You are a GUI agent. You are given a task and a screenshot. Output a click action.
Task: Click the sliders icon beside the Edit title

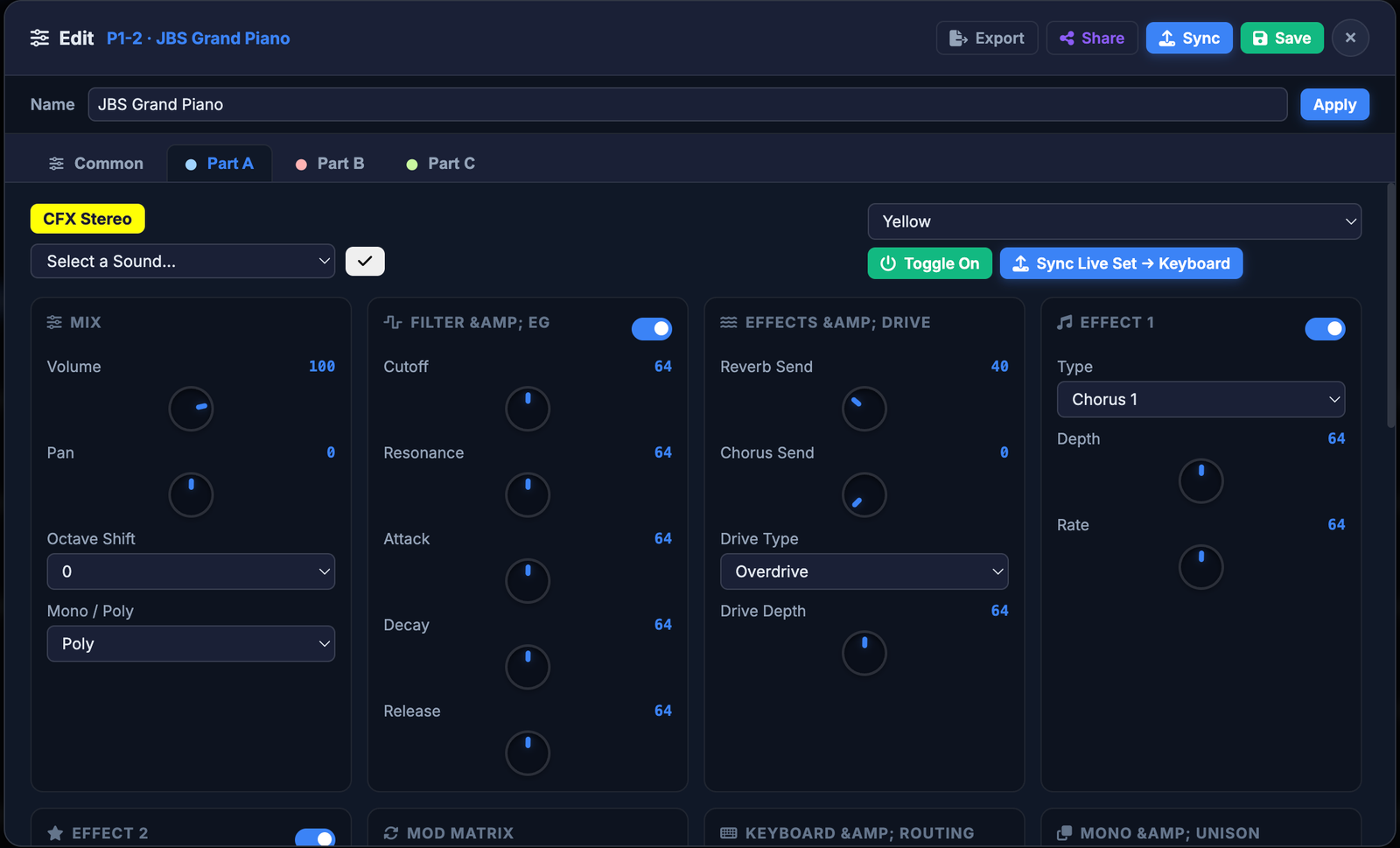[x=39, y=38]
